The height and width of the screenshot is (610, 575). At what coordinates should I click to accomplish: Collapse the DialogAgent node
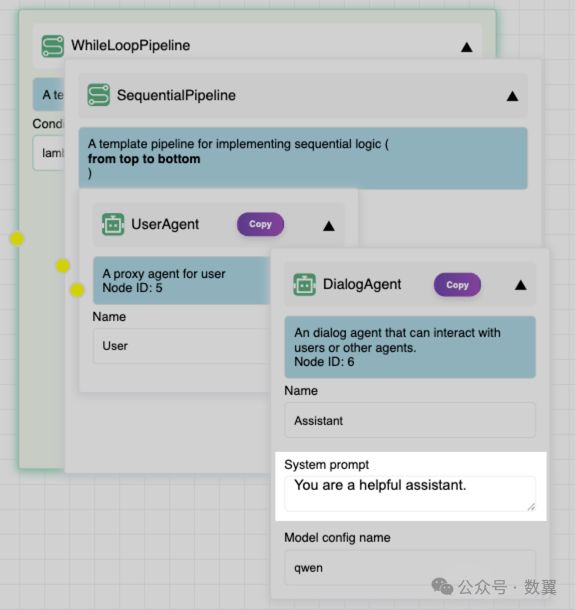[521, 285]
